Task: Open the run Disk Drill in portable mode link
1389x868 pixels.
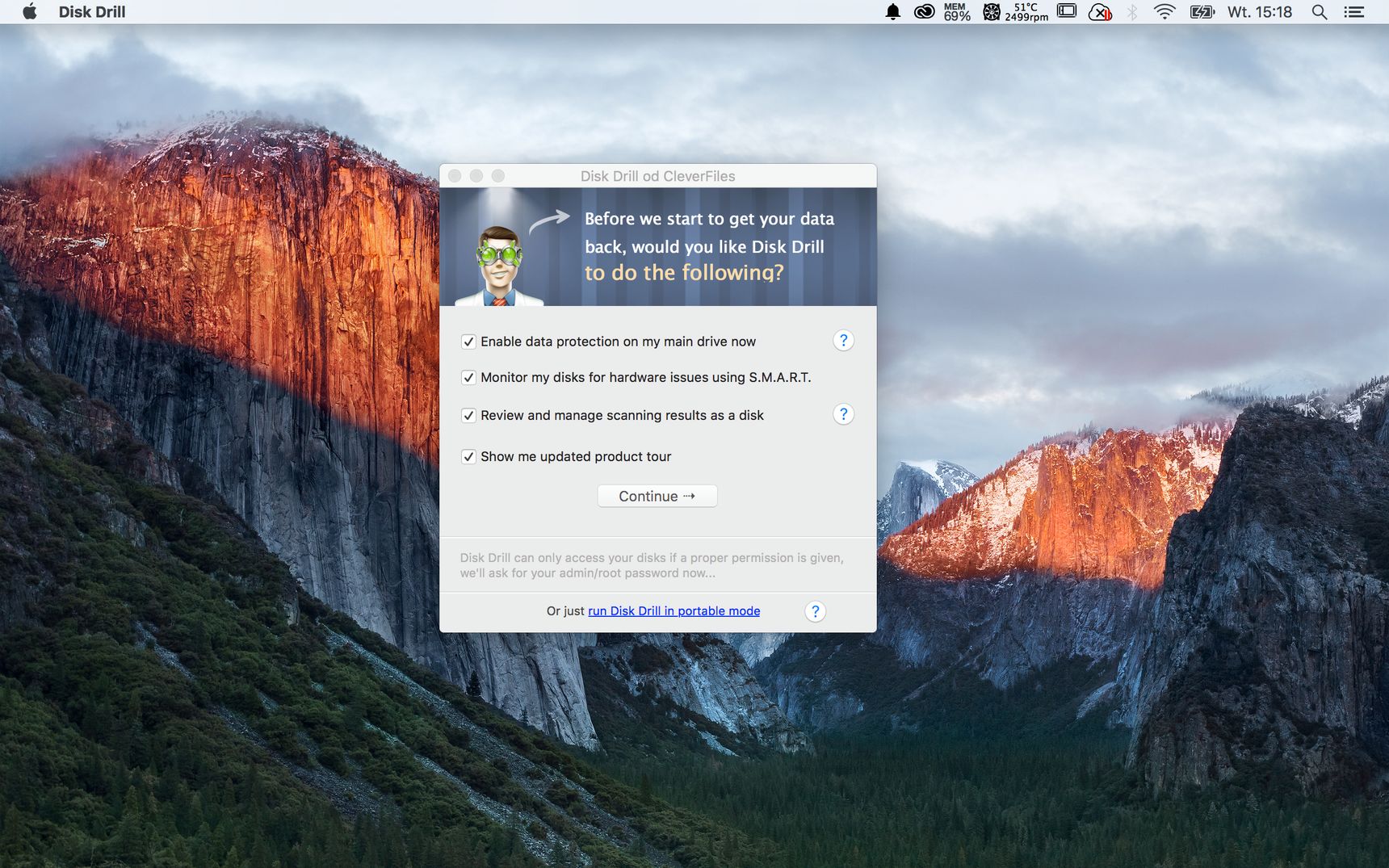Action: point(674,610)
